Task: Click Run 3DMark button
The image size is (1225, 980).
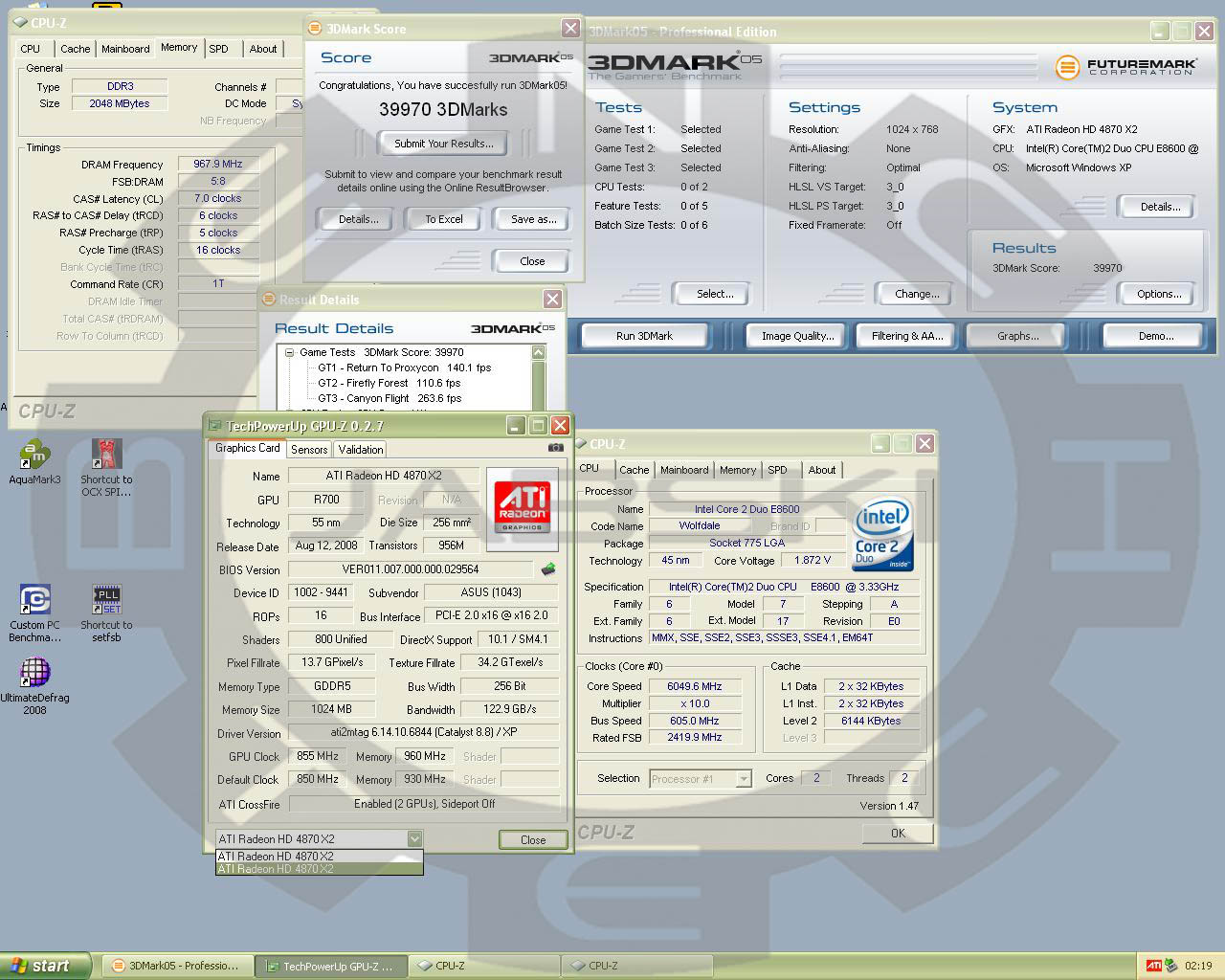Action: [644, 336]
